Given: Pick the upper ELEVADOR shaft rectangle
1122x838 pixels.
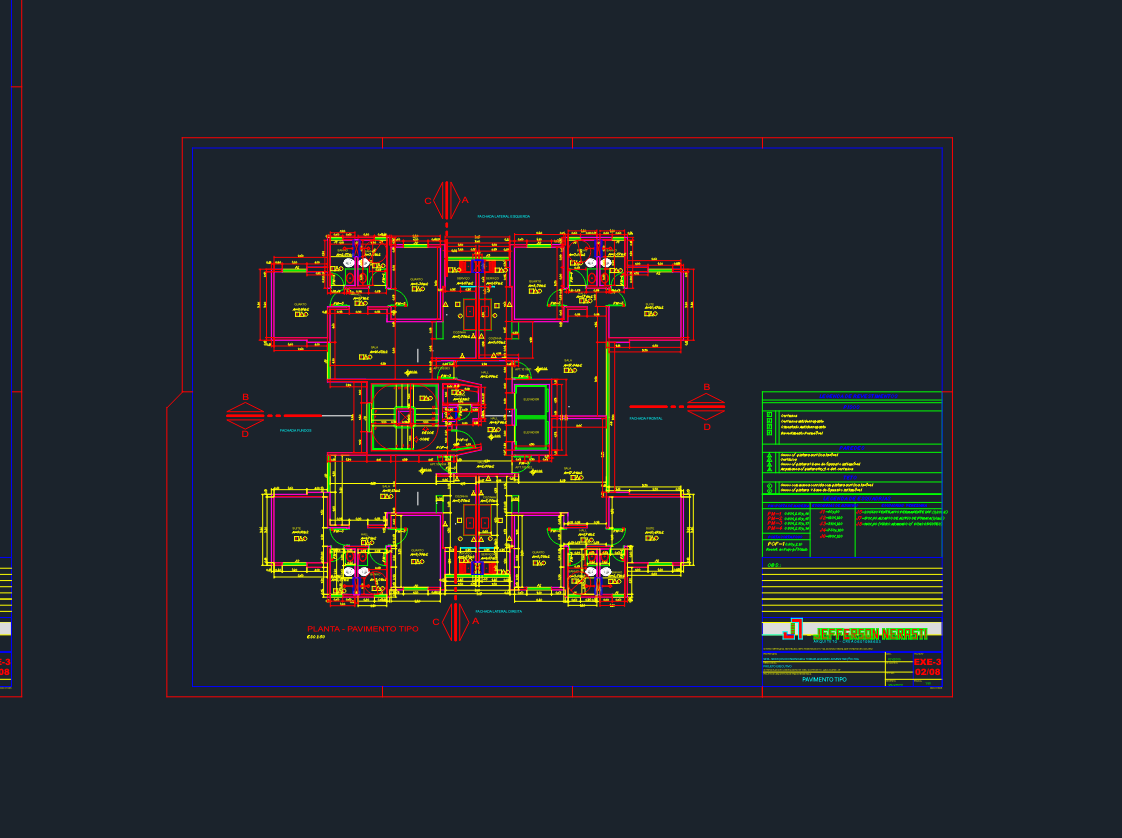Looking at the screenshot, I should pos(531,399).
